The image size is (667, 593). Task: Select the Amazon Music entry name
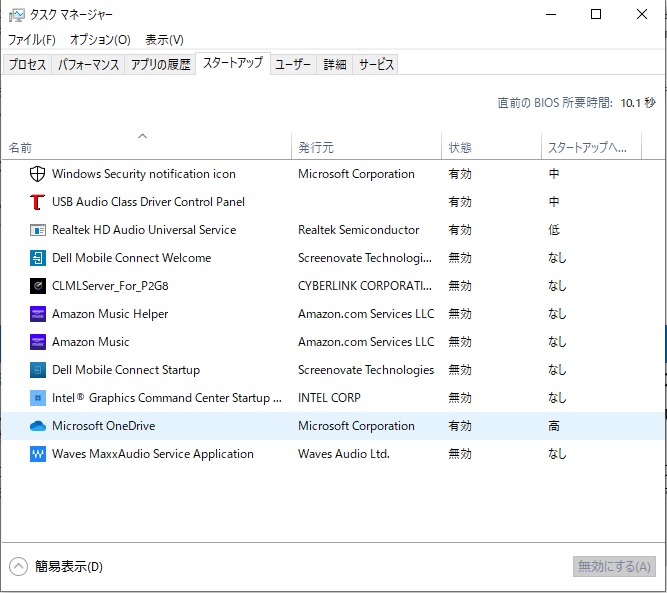click(x=91, y=342)
